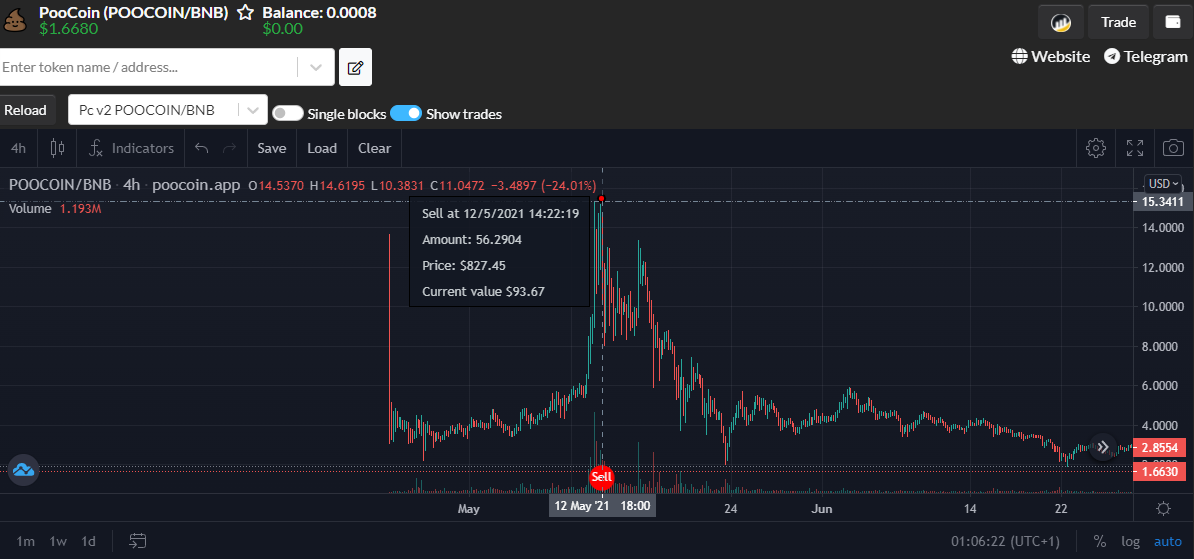Click the 1.6630 price line label
Screen dimensions: 1194x560
(x=1160, y=472)
